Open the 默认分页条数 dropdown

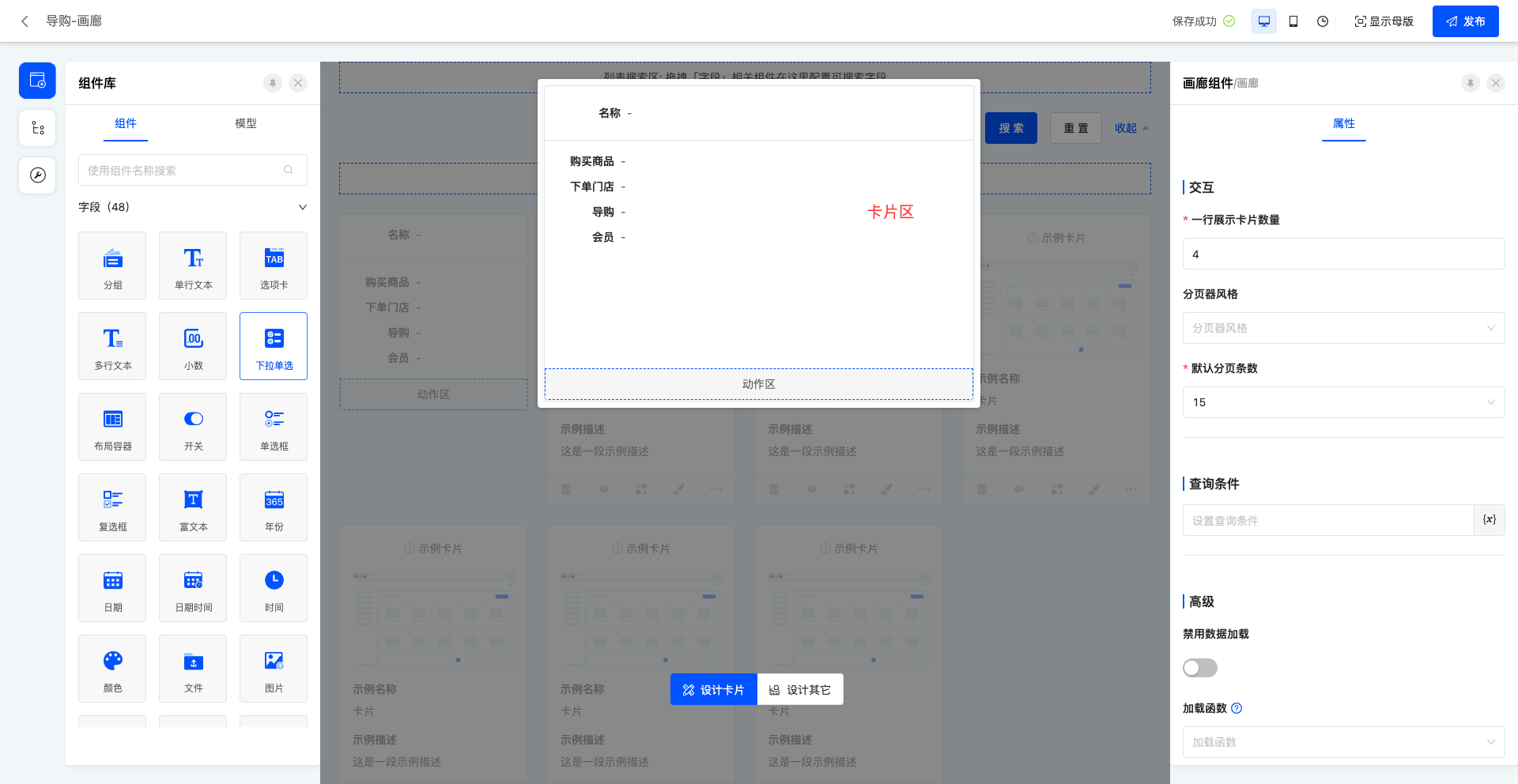pos(1342,402)
